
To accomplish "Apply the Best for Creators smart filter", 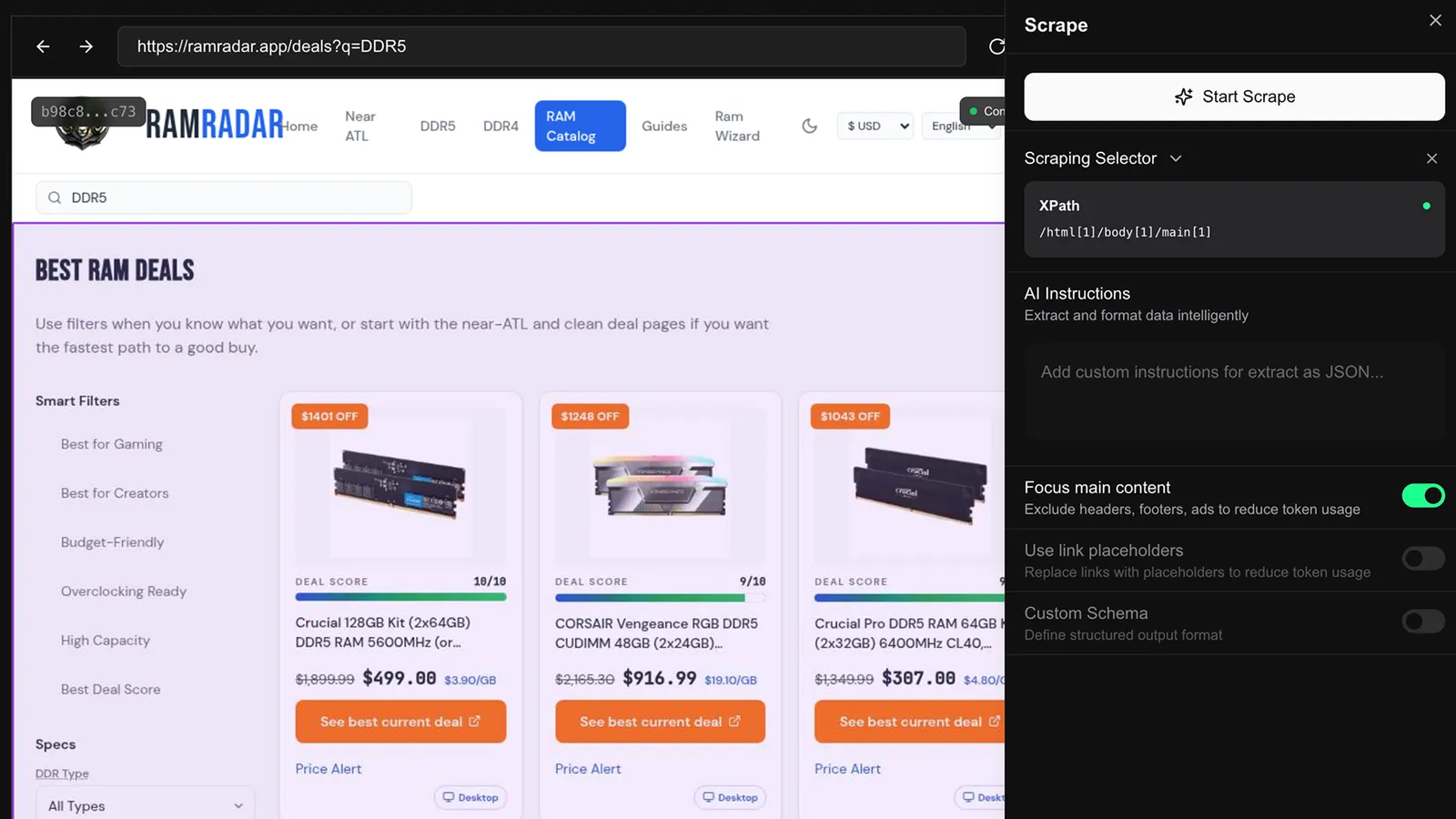I will [115, 493].
